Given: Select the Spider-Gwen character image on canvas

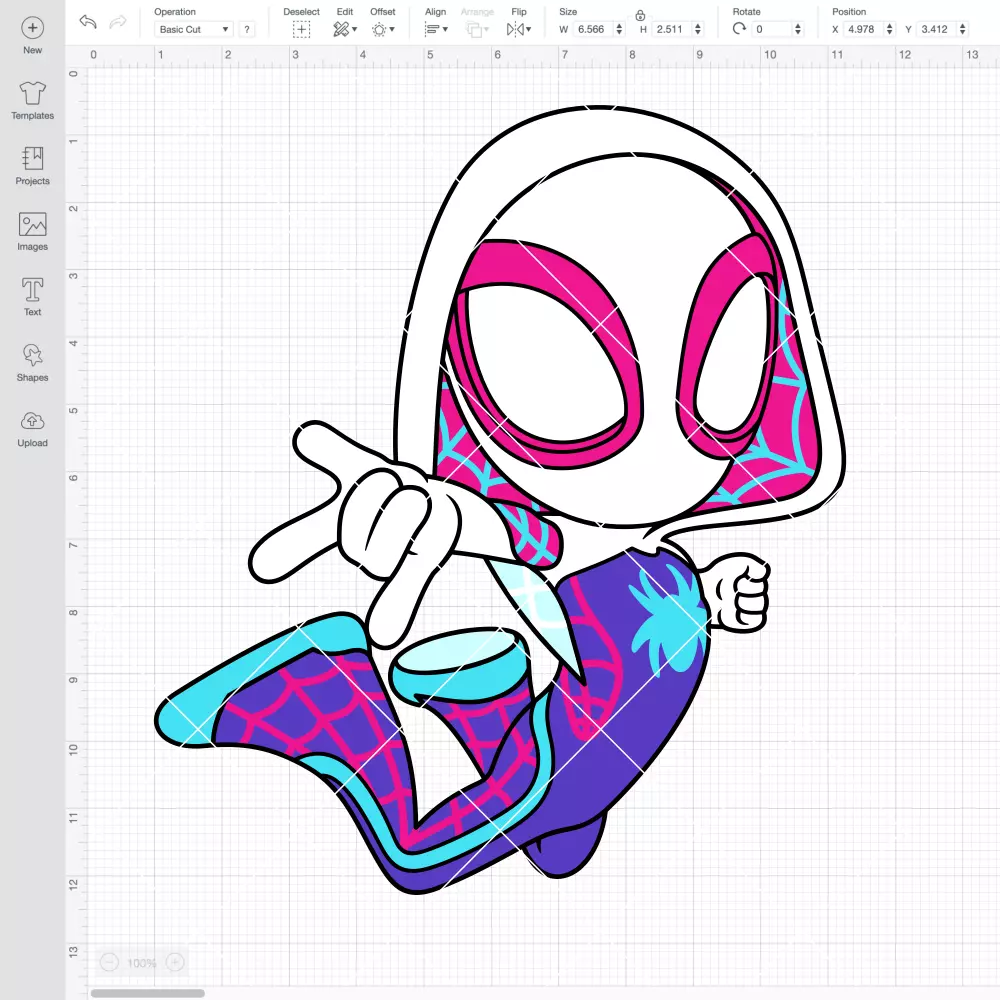Looking at the screenshot, I should [x=501, y=501].
